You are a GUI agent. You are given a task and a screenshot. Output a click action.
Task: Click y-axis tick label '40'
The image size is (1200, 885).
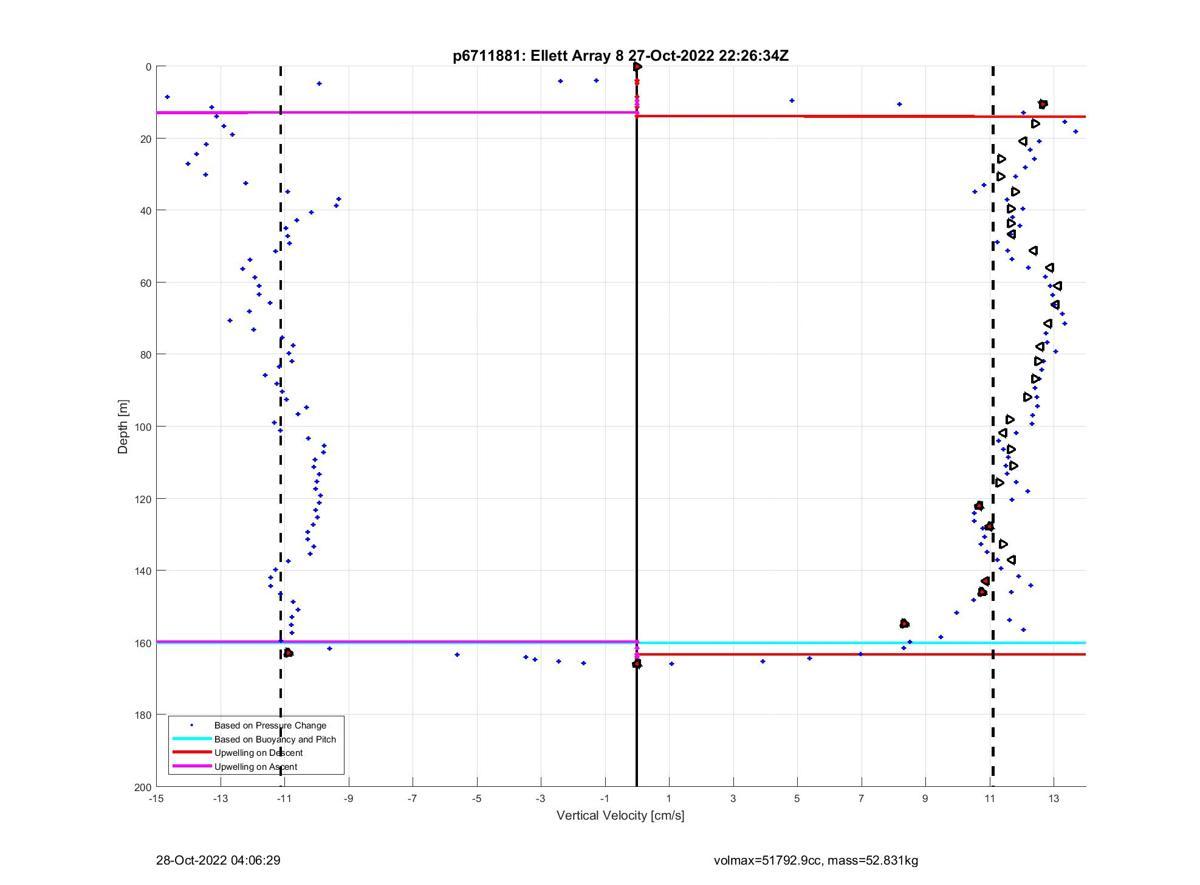(x=145, y=211)
